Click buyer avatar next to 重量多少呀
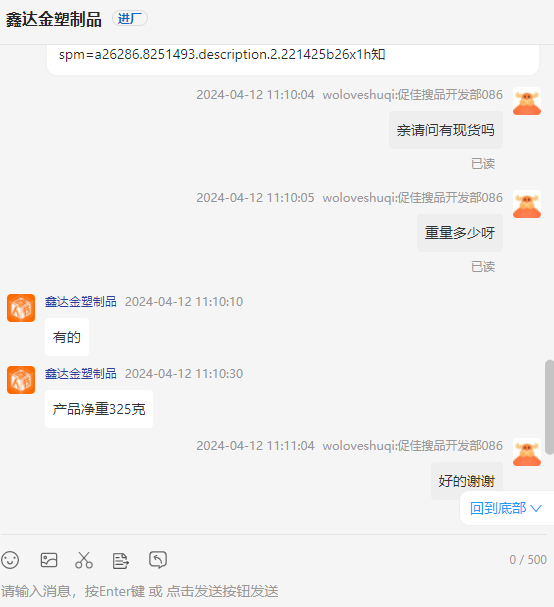 (x=527, y=204)
